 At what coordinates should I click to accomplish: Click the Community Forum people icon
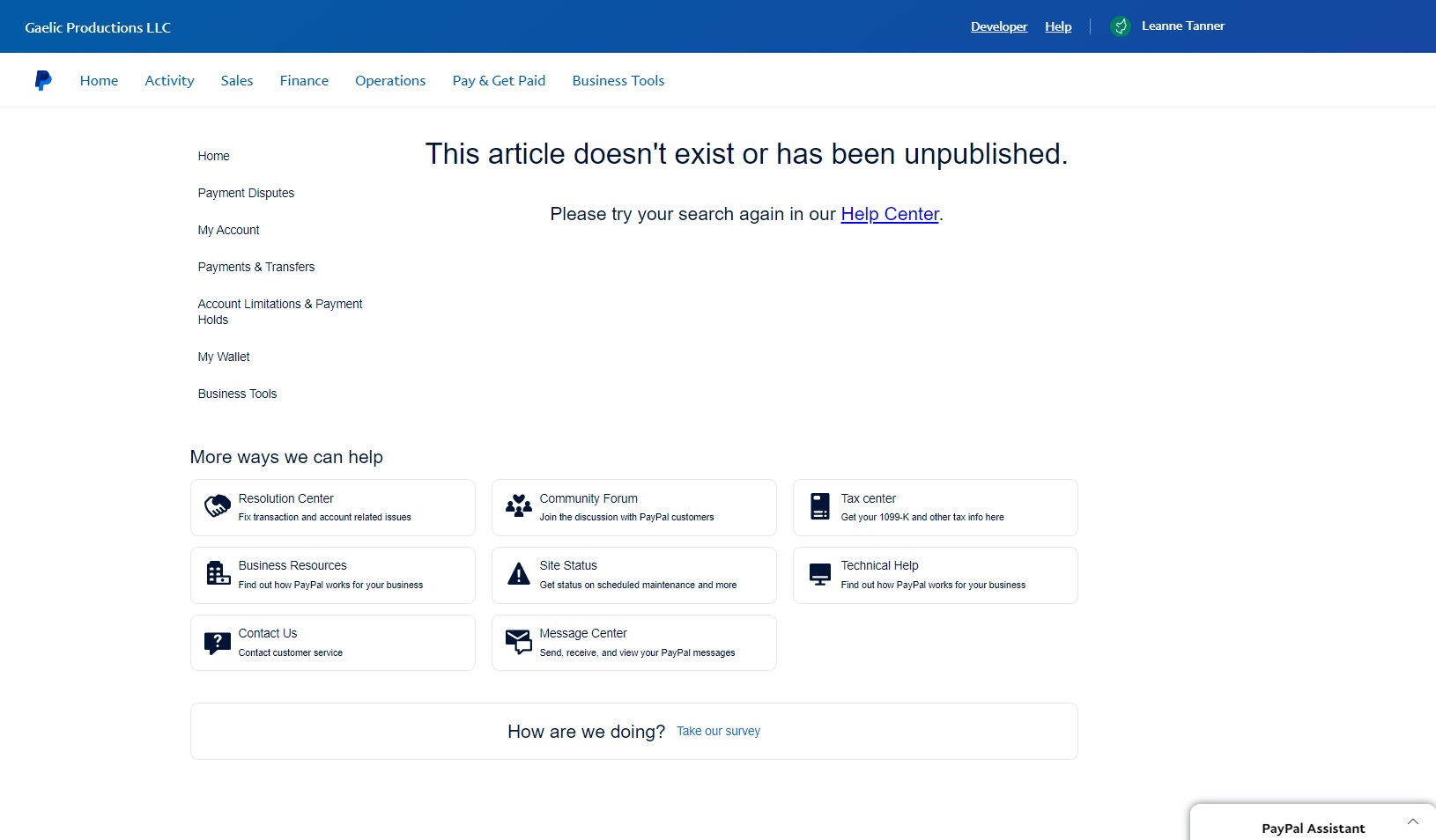[518, 506]
